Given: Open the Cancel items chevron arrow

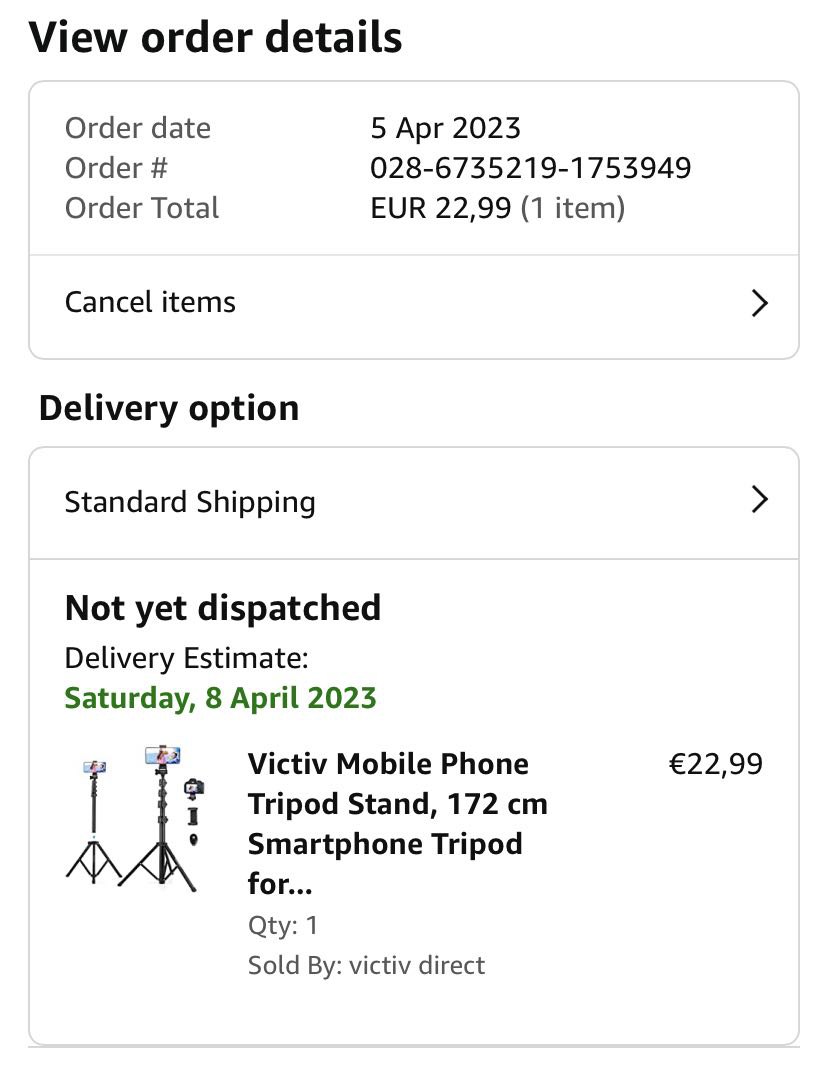Looking at the screenshot, I should (759, 303).
